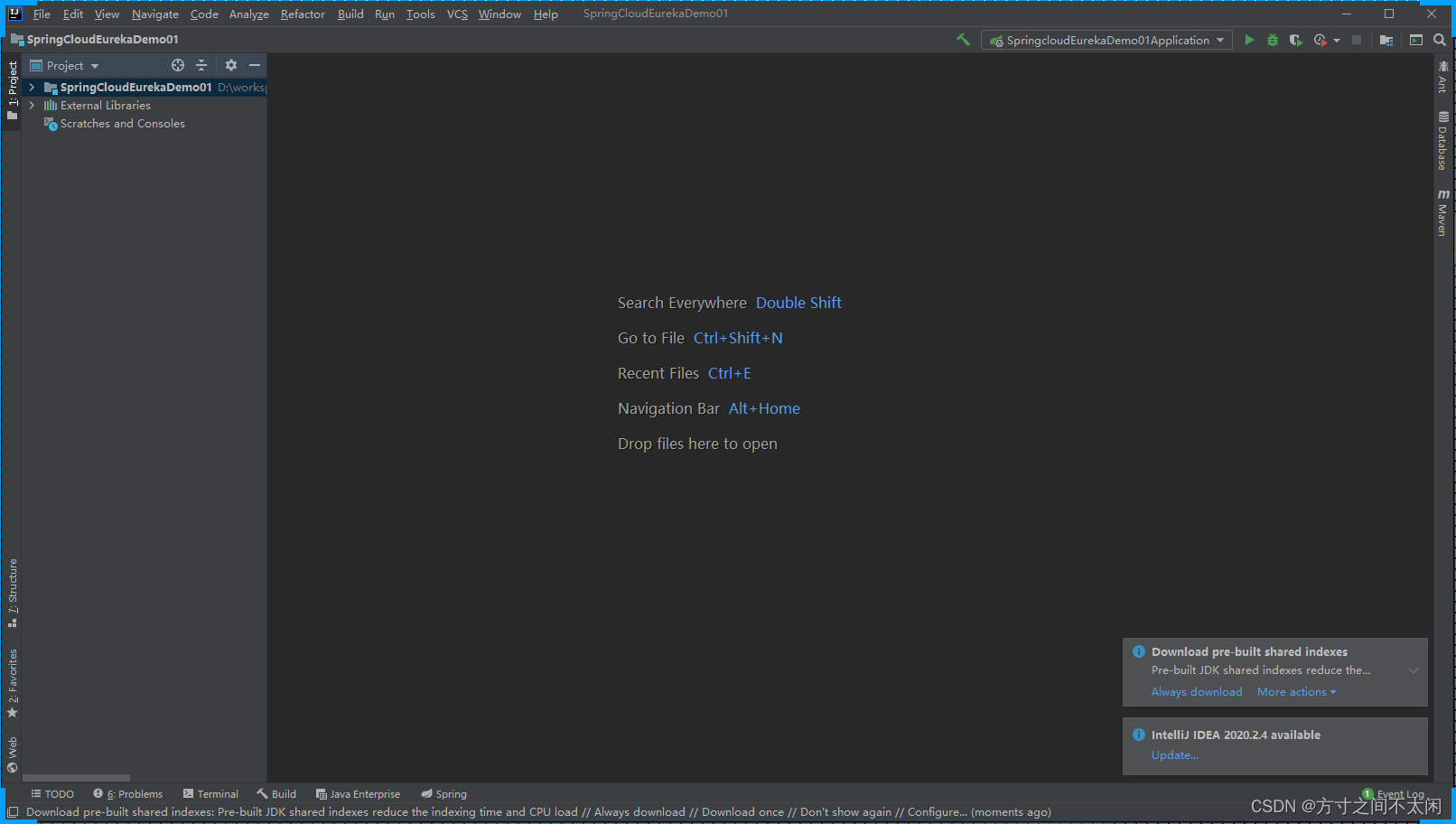Run the application with the green play icon

(1249, 40)
